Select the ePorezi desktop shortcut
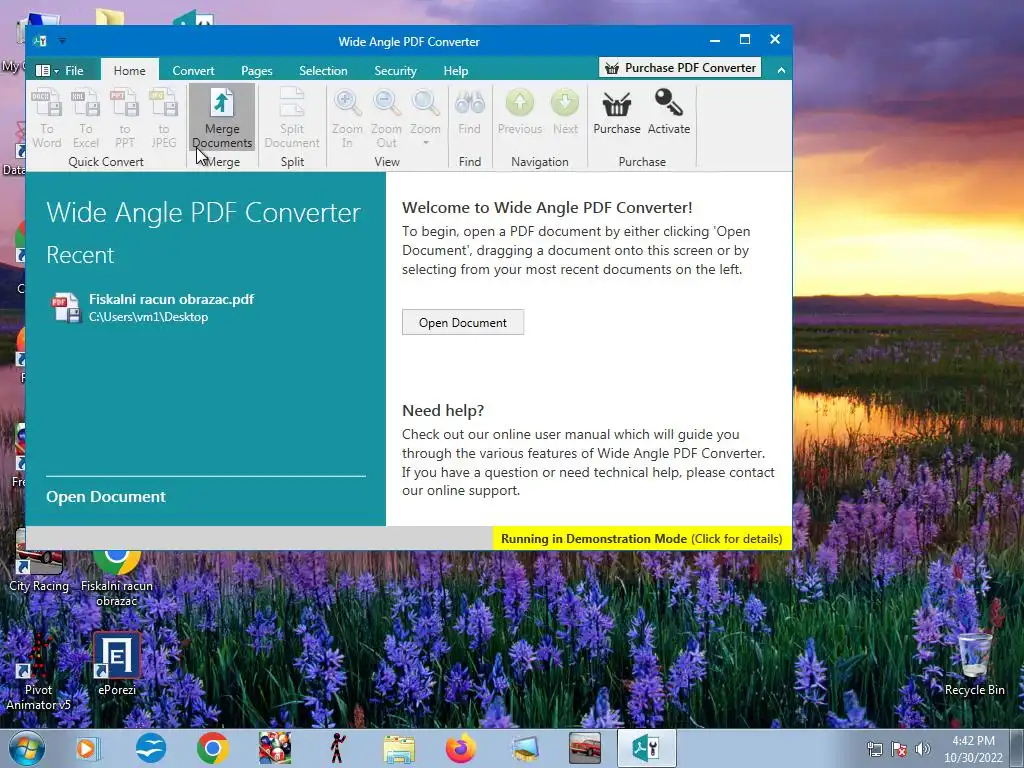The image size is (1024, 768). point(117,664)
